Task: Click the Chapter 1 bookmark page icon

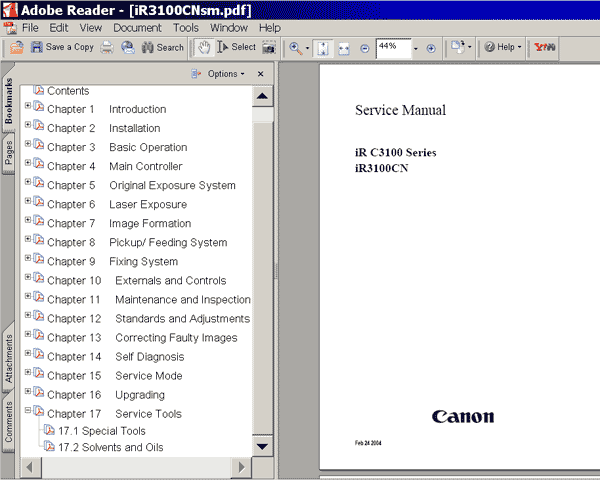Action: tap(38, 106)
